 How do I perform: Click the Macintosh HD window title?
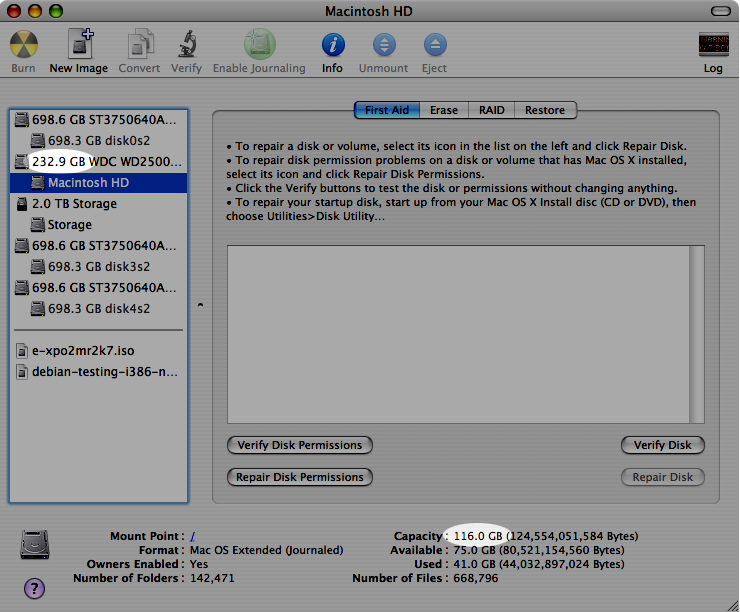click(x=369, y=11)
